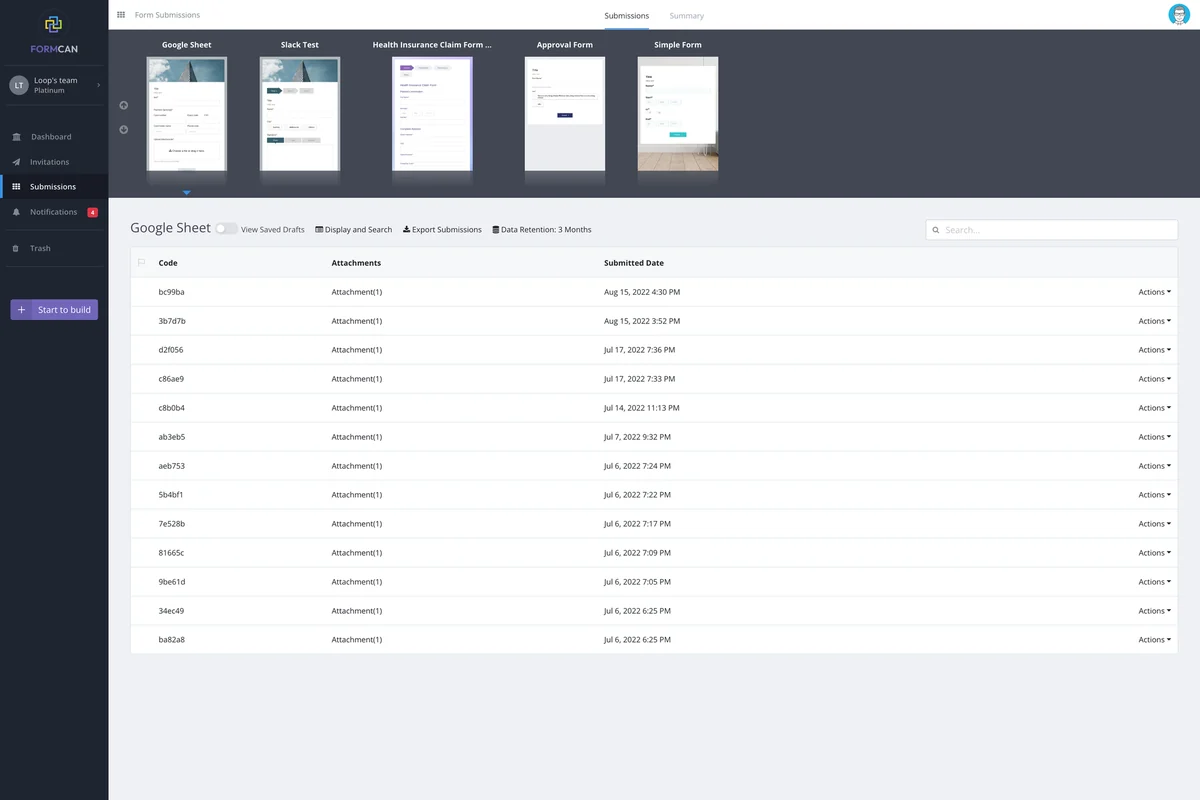
Task: Click the LT team avatar
Action: point(19,86)
